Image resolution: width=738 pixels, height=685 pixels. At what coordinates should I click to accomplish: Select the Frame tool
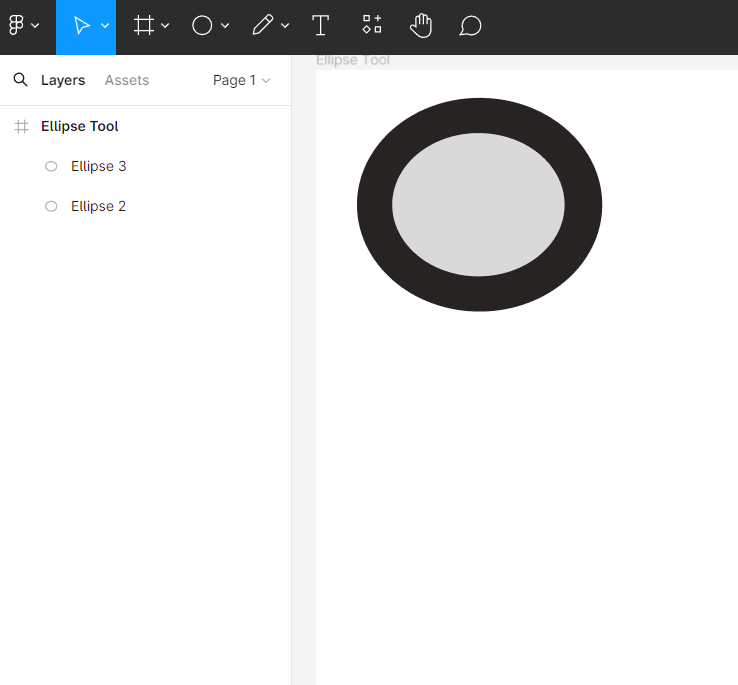tap(144, 25)
